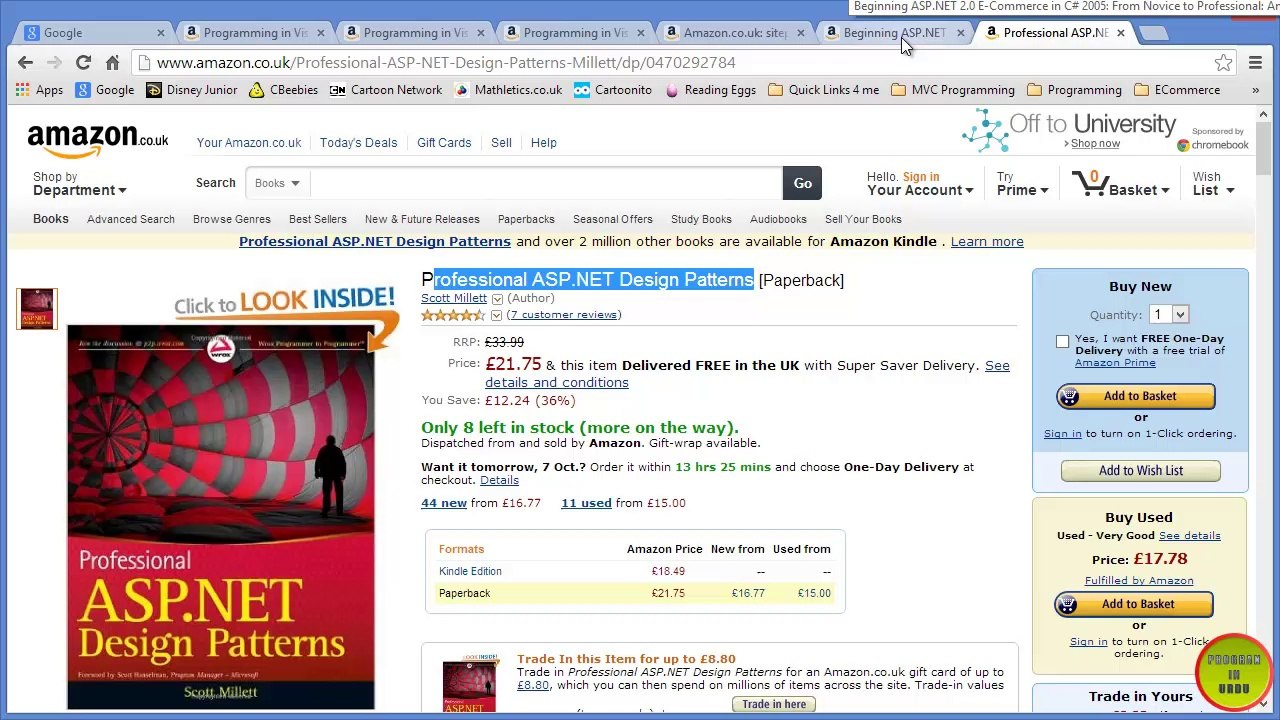
Task: Click the Amazon.co.uk logo
Action: [98, 142]
